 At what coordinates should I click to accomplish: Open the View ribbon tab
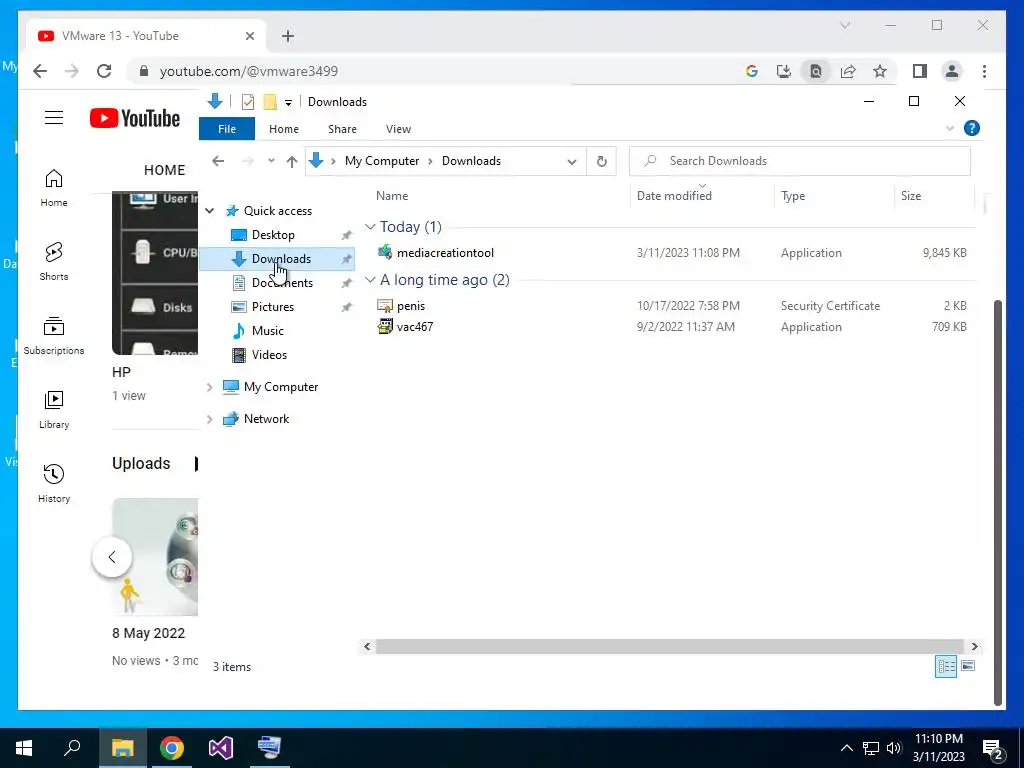click(398, 129)
